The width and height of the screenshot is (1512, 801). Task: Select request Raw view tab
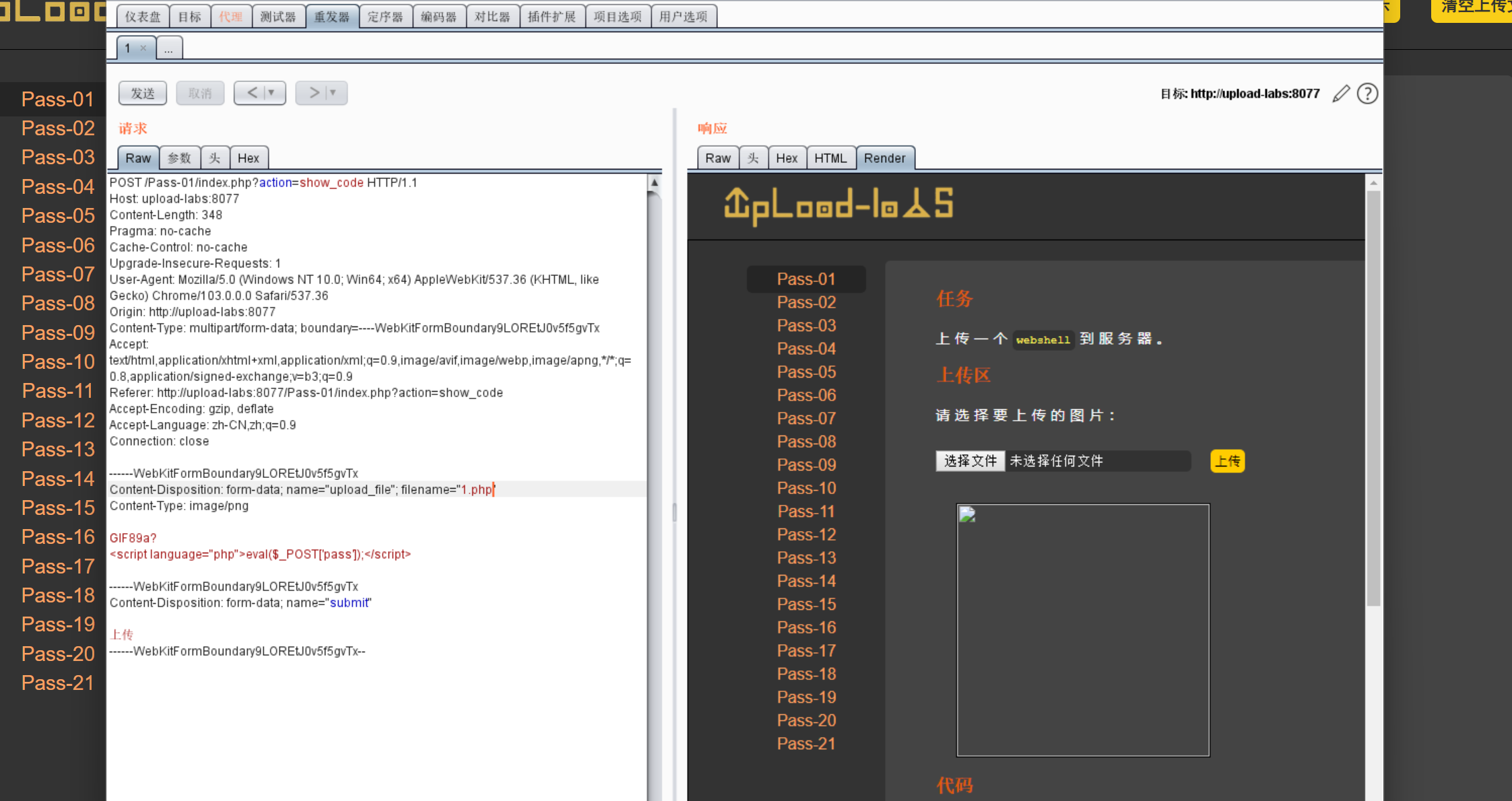pos(138,158)
